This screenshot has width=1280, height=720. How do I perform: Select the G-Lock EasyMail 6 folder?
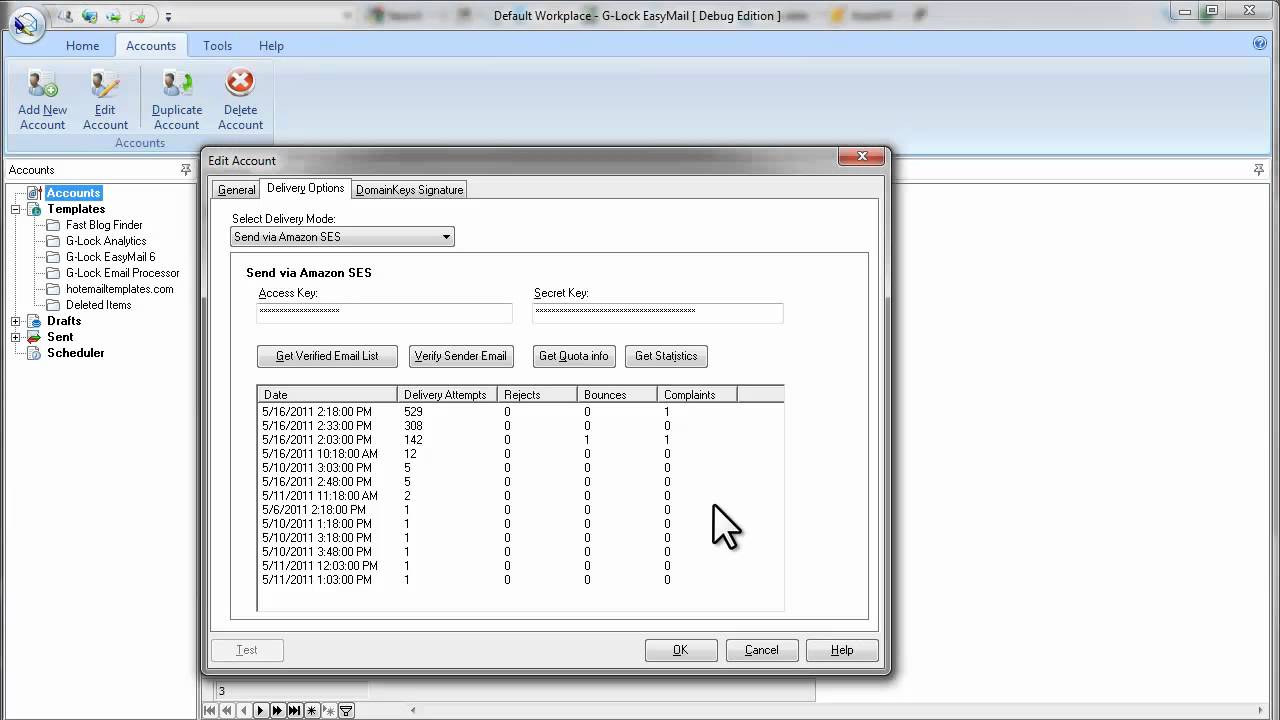click(110, 257)
